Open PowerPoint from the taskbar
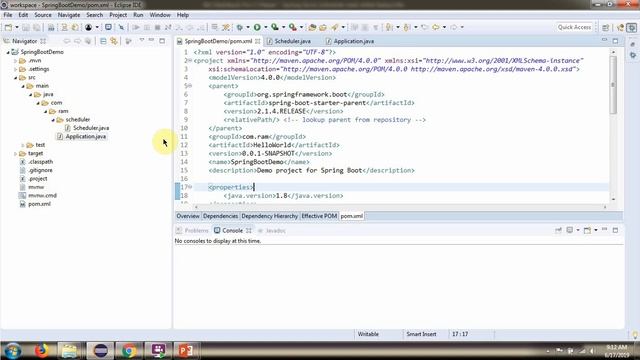 (x=186, y=350)
